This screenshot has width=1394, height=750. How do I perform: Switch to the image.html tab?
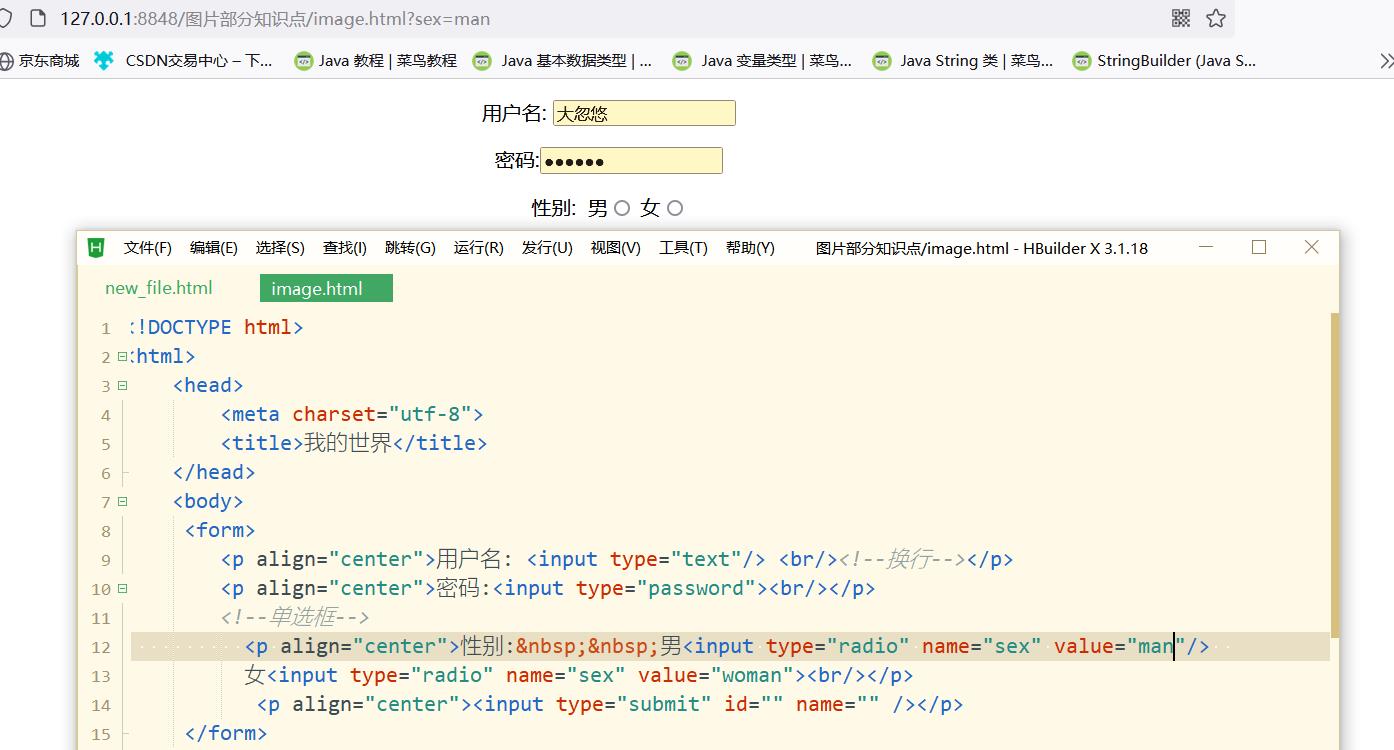point(326,288)
